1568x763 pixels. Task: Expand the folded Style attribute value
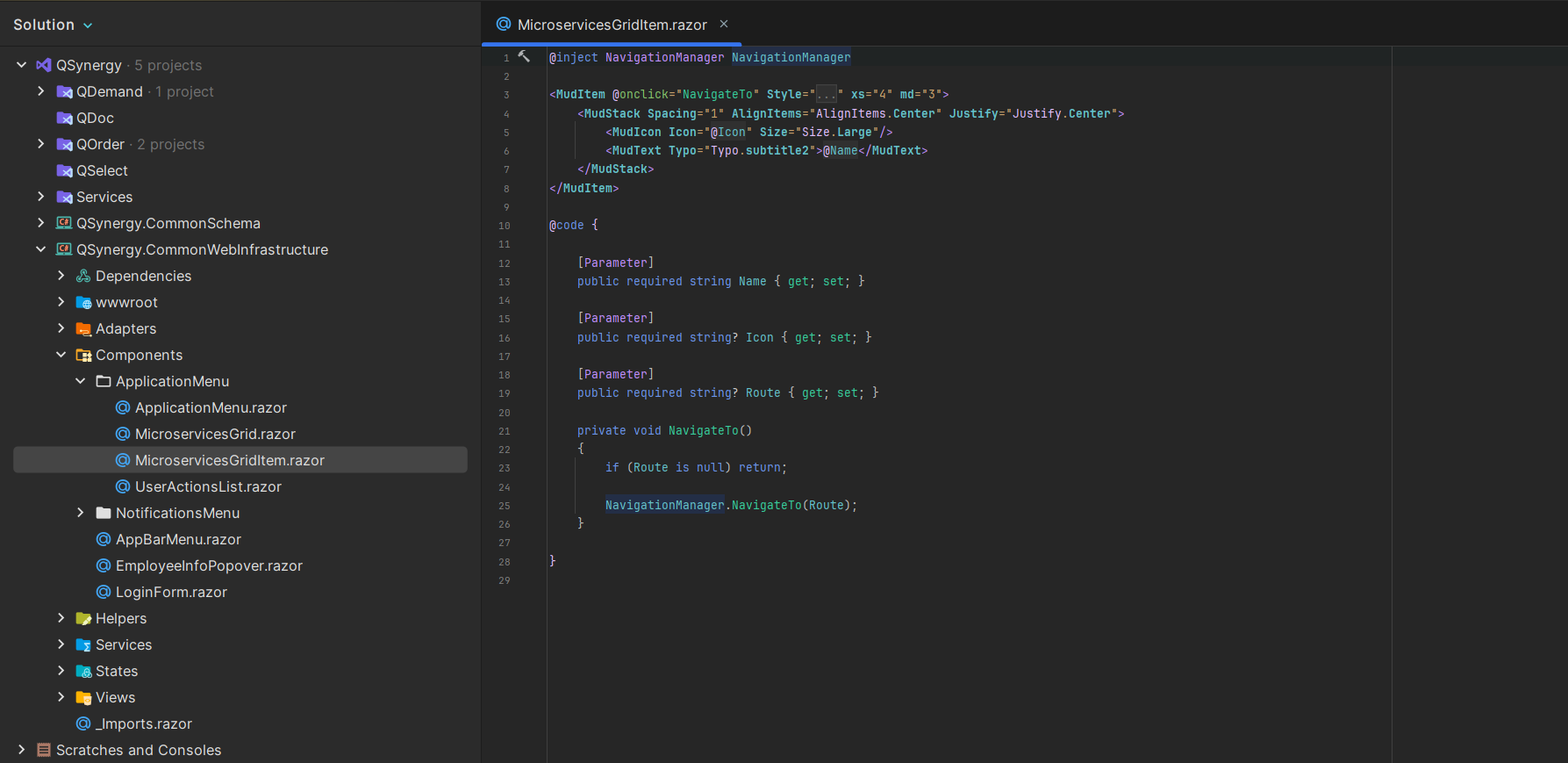(827, 94)
